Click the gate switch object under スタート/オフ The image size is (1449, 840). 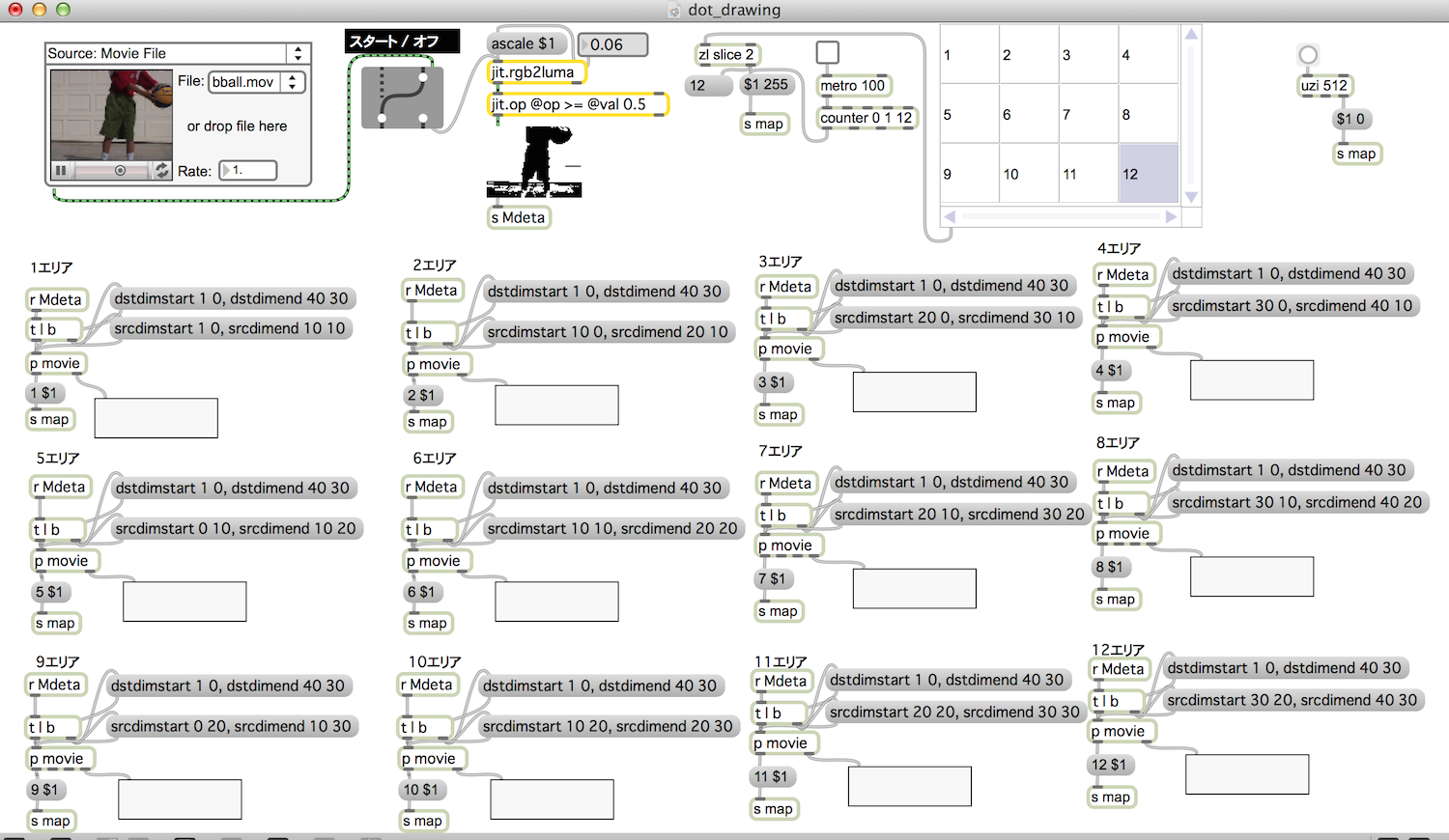coord(402,97)
